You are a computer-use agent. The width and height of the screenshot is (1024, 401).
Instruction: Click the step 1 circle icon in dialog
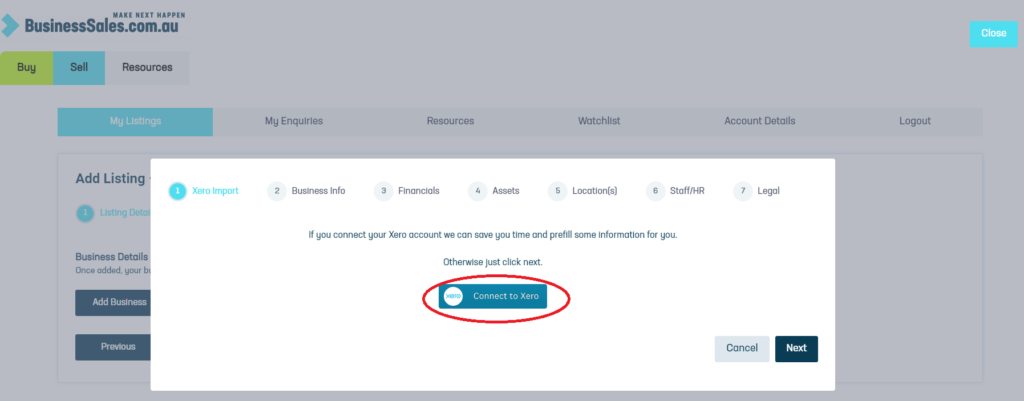tap(178, 191)
